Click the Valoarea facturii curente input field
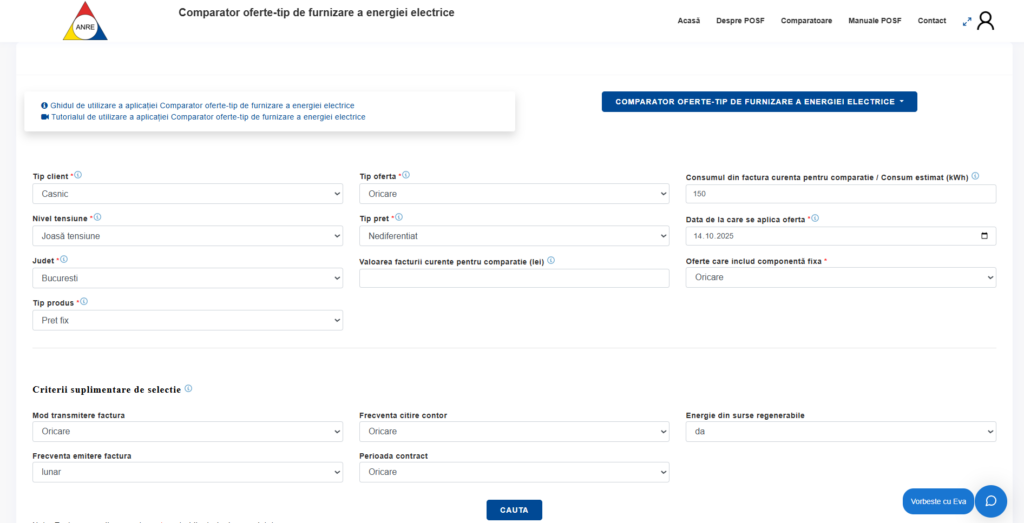 tap(514, 278)
